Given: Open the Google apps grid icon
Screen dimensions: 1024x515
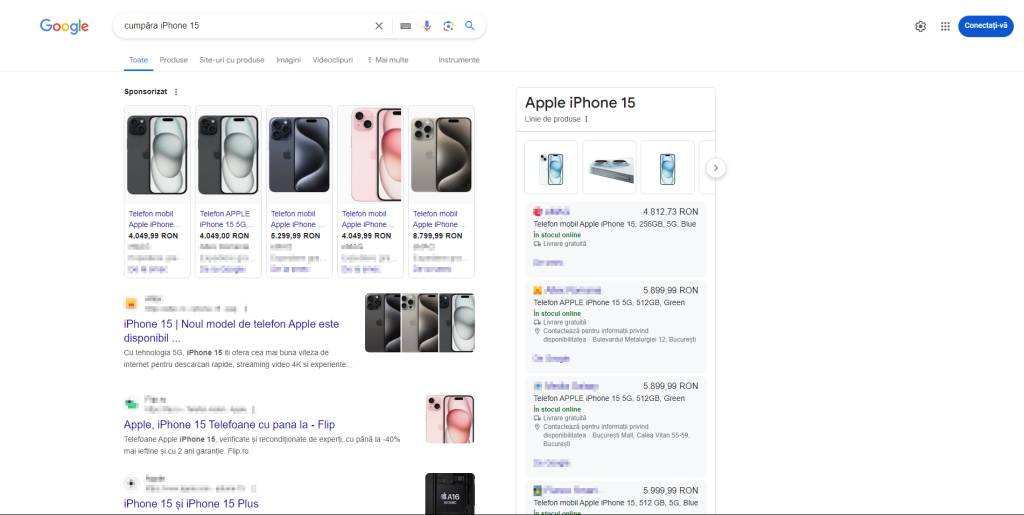Looking at the screenshot, I should (x=945, y=26).
